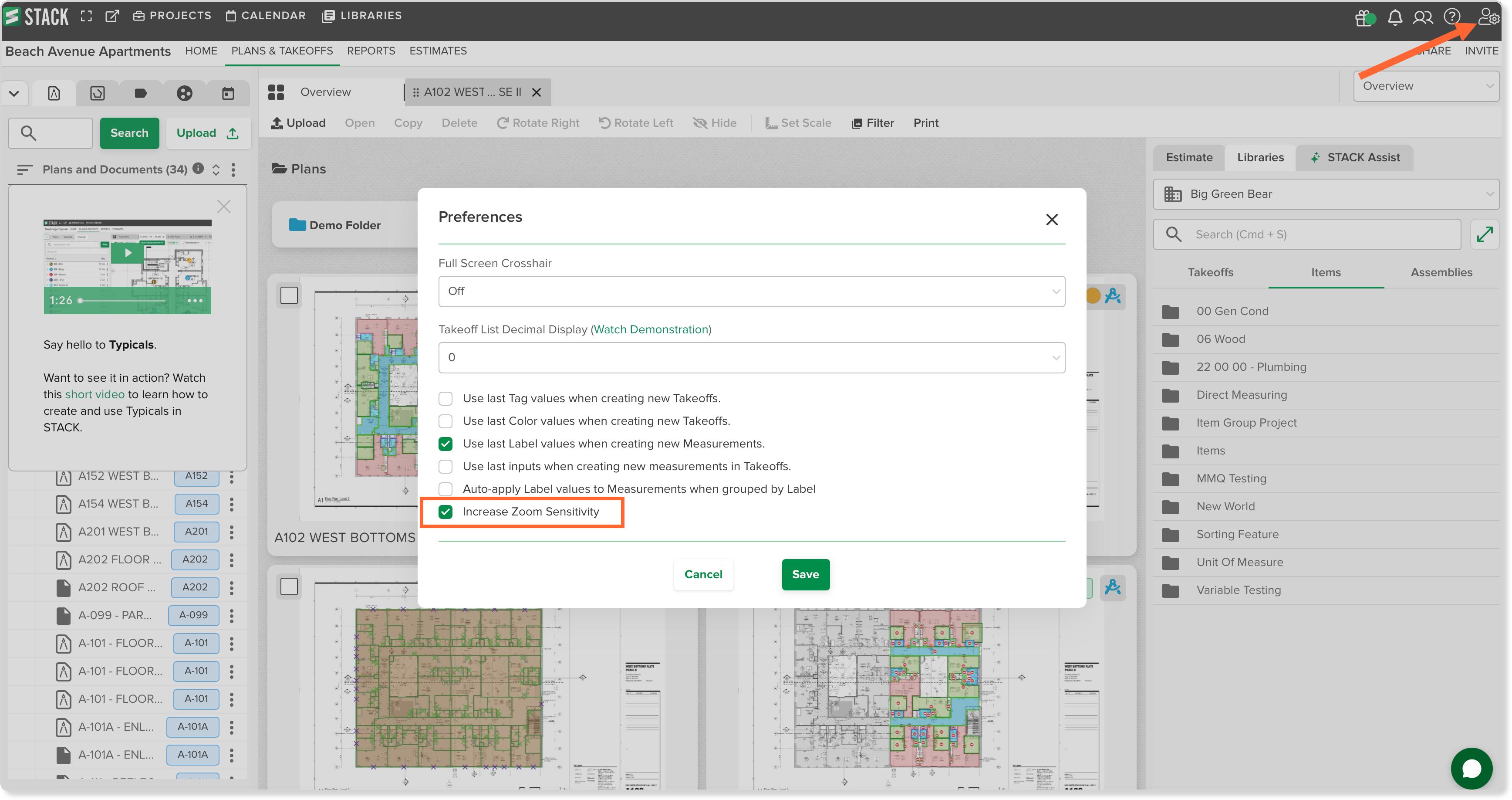Open the CALENDAR menu
Viewport: 1512px width, 800px height.
pyautogui.click(x=266, y=16)
